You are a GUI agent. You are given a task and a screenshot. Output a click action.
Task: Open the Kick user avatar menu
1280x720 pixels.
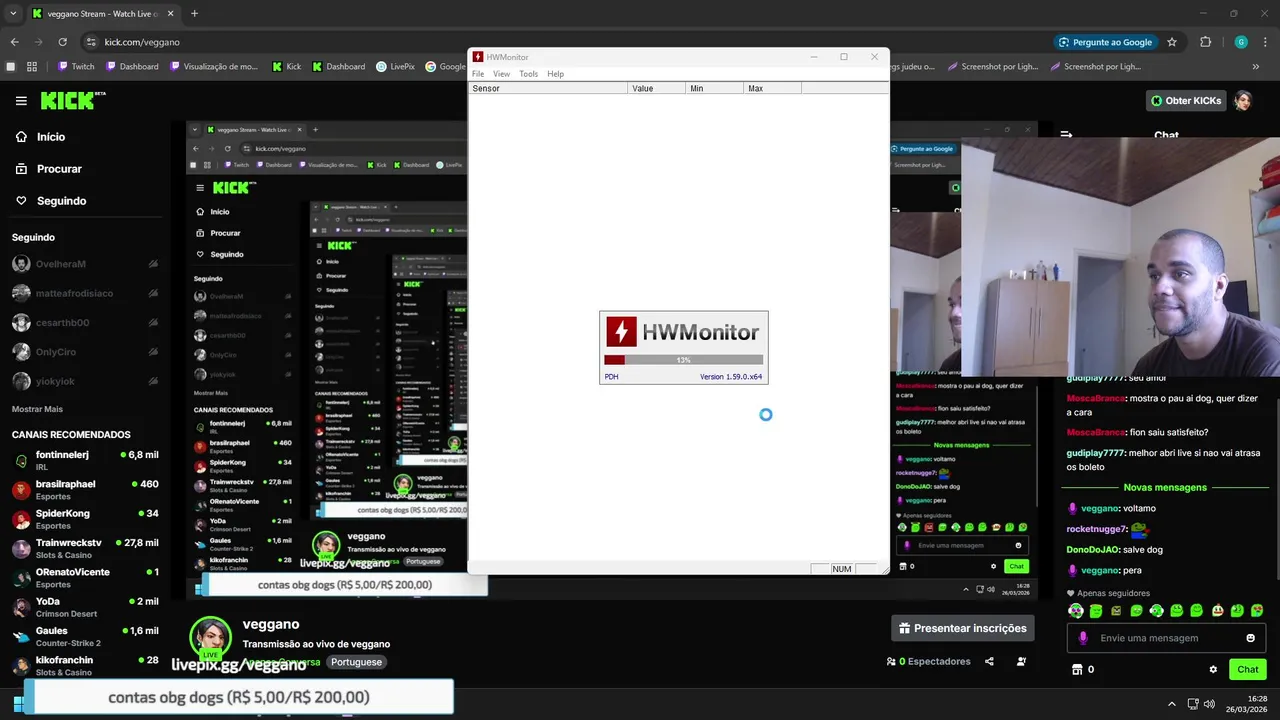click(x=1243, y=101)
